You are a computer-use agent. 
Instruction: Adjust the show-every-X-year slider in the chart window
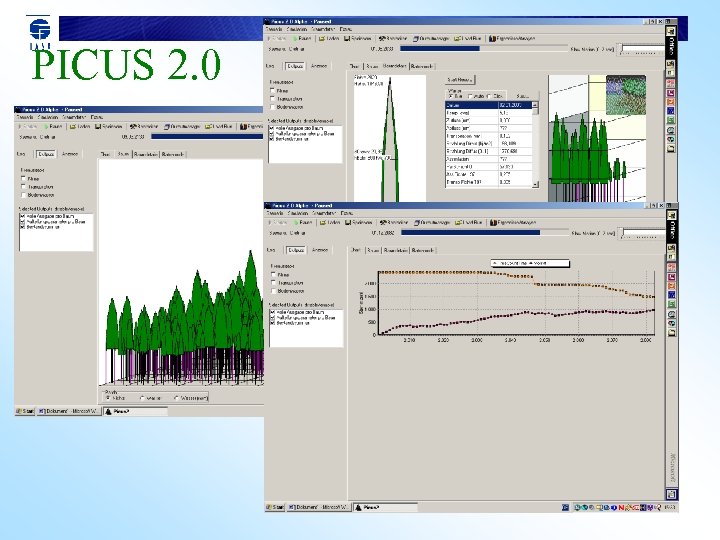(x=642, y=233)
